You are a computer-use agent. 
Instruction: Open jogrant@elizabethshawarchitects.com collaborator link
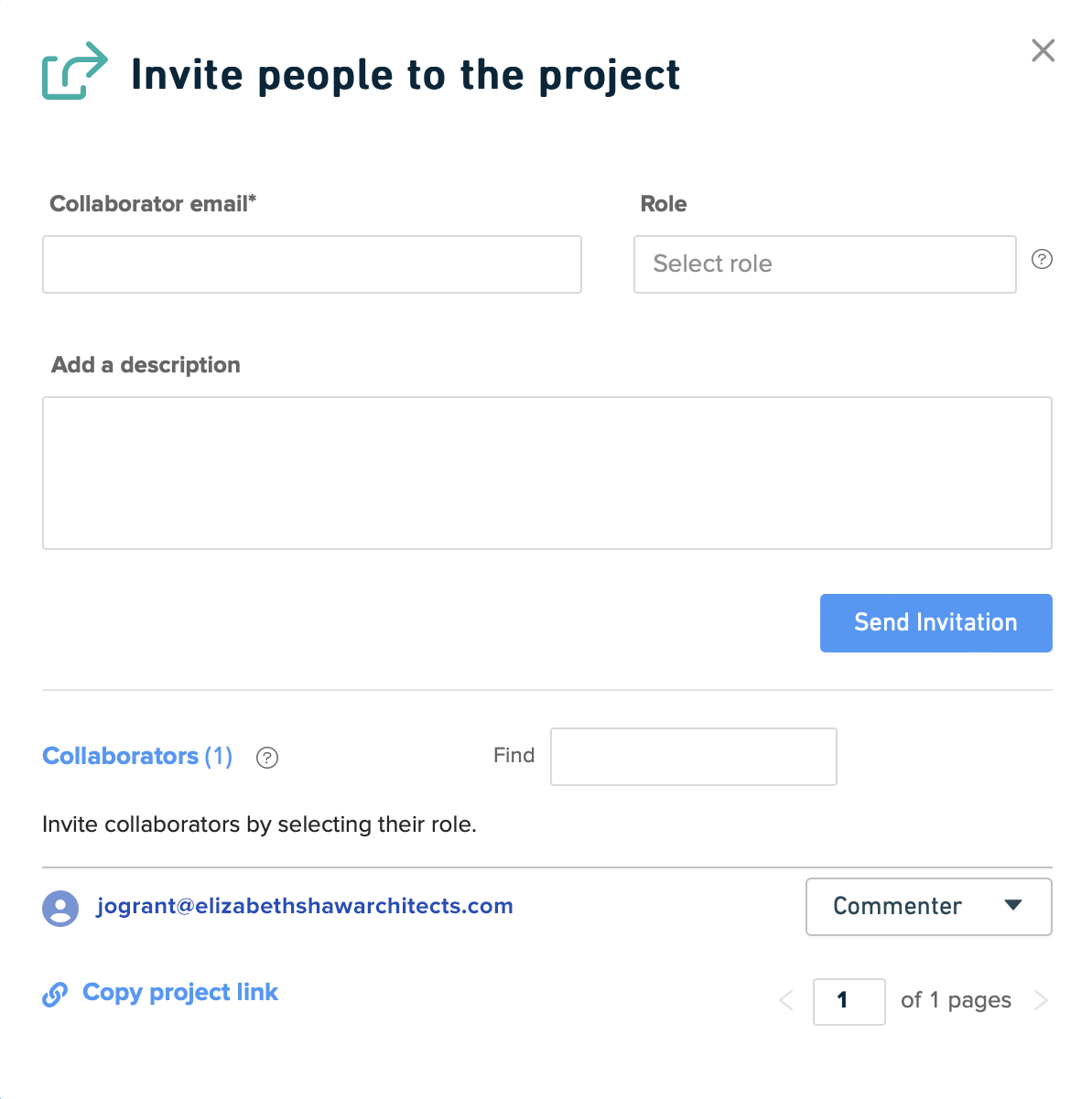305,906
